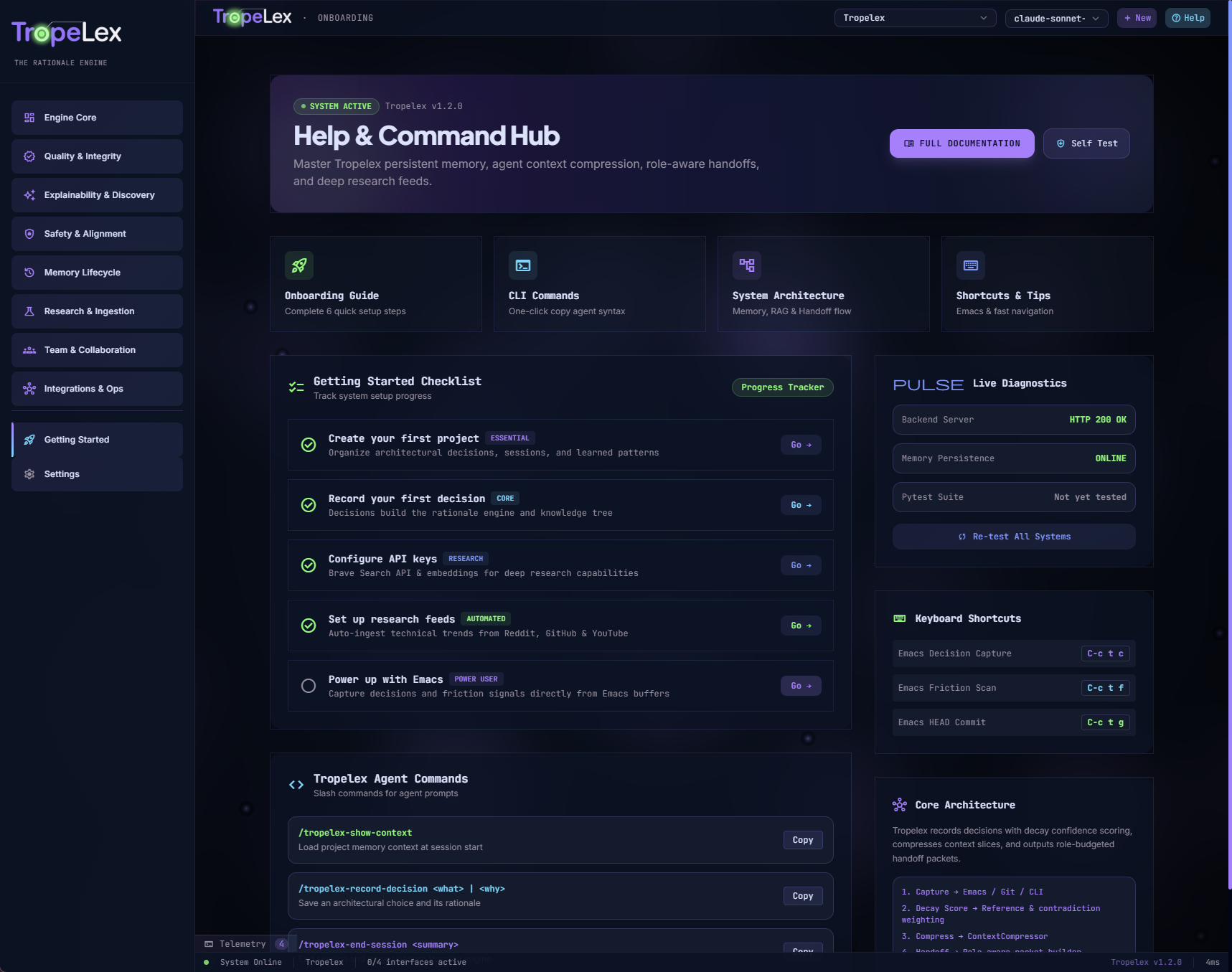The width and height of the screenshot is (1232, 972).
Task: Click the Quality & Integrity badge icon
Action: tap(29, 156)
